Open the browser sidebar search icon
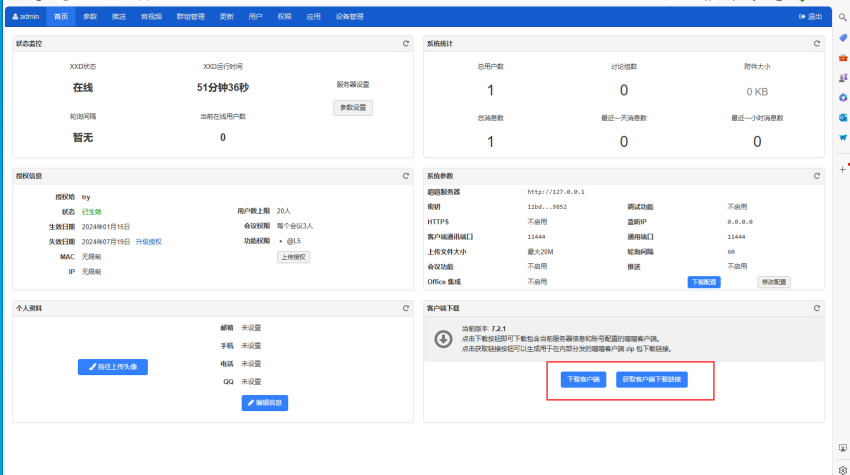Viewport: 850px width, 475px height. 843,18
